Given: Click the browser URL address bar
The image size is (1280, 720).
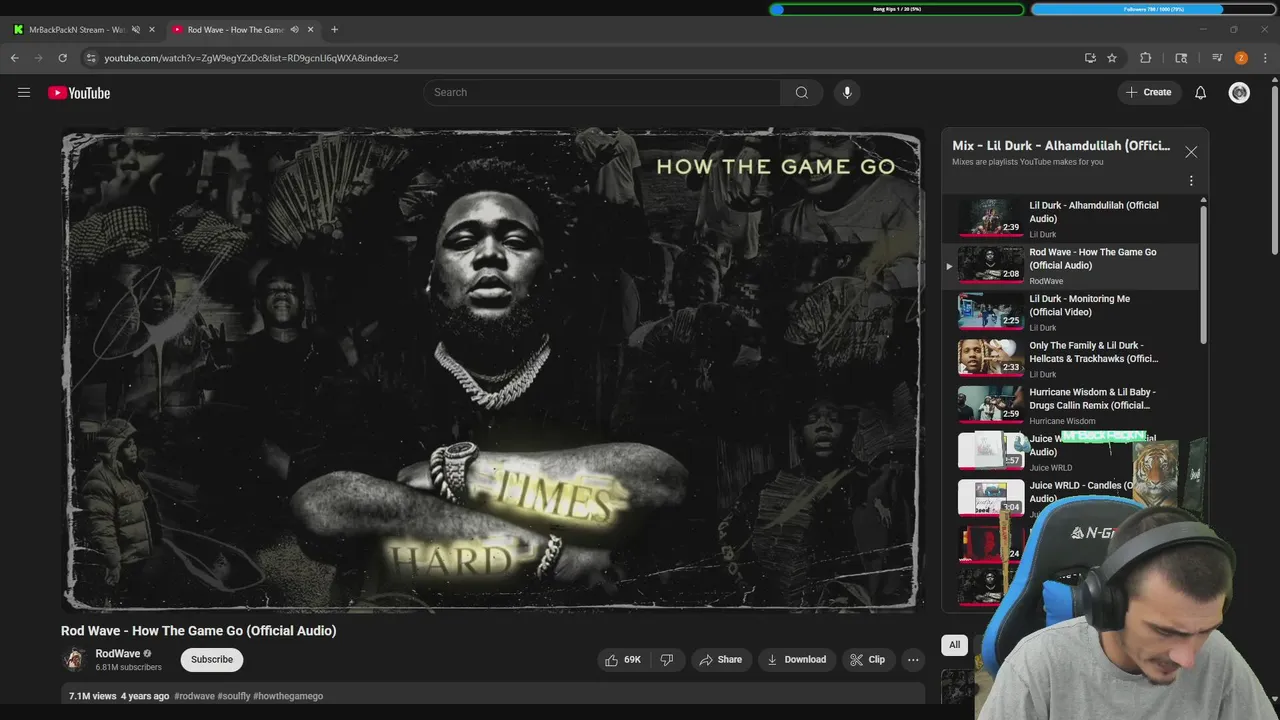Looking at the screenshot, I should (x=580, y=58).
